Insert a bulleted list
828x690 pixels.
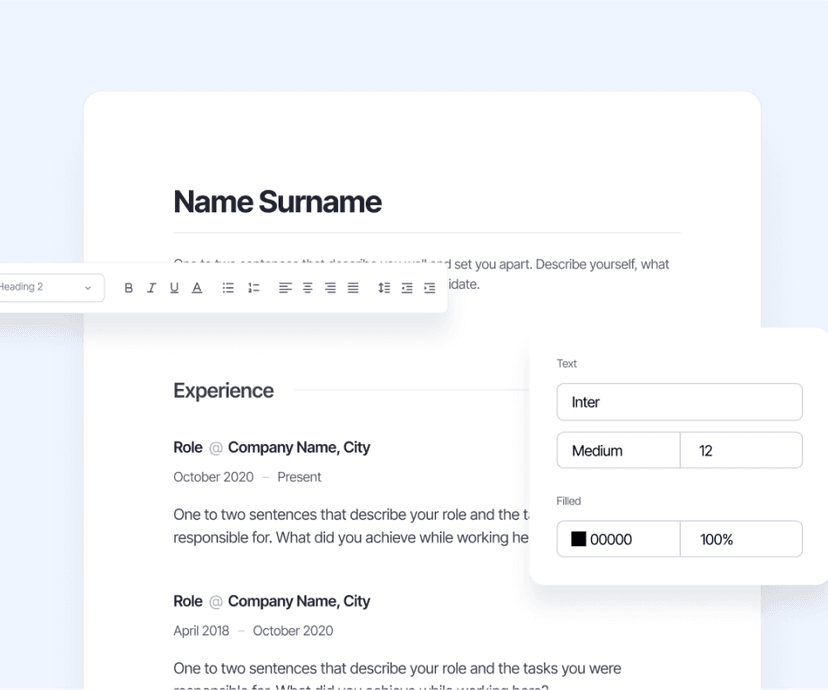tap(227, 287)
